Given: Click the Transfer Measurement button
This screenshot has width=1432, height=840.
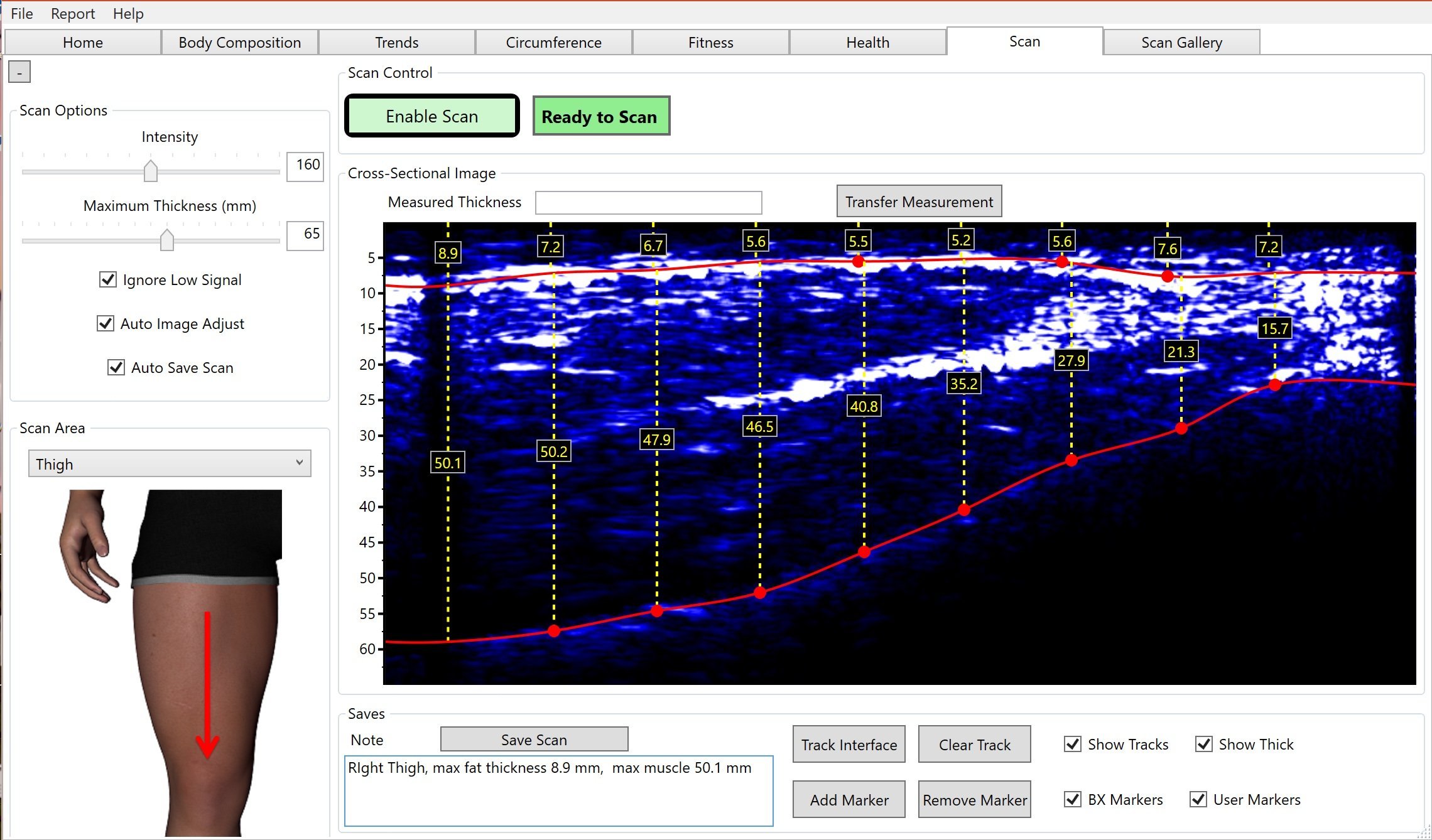Looking at the screenshot, I should tap(919, 202).
